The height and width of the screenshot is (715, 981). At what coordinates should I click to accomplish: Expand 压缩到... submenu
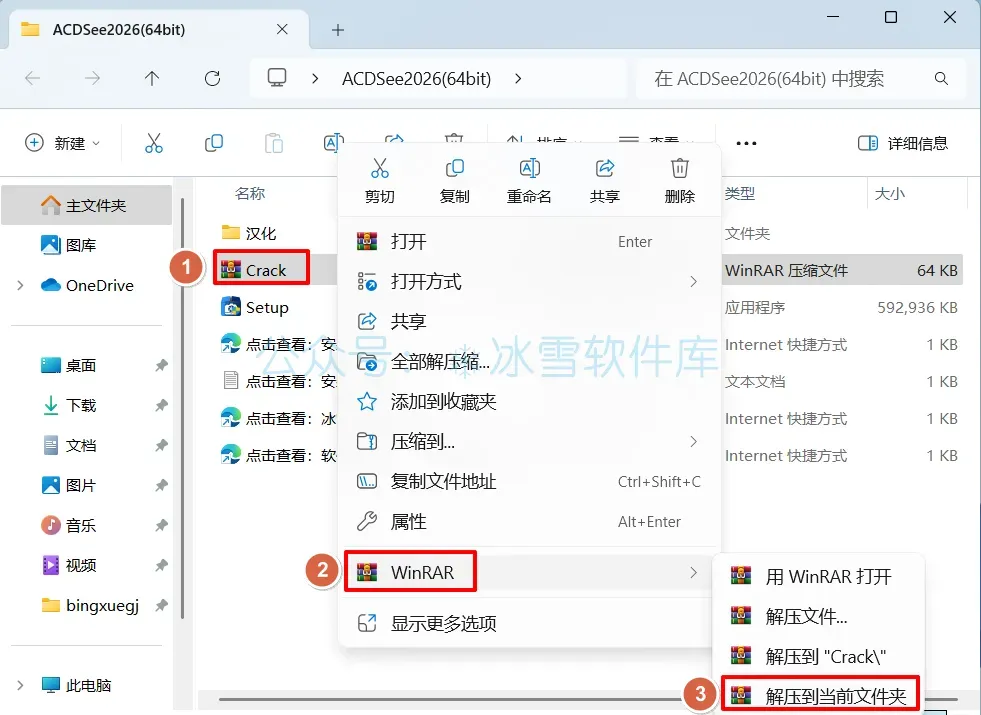(529, 442)
